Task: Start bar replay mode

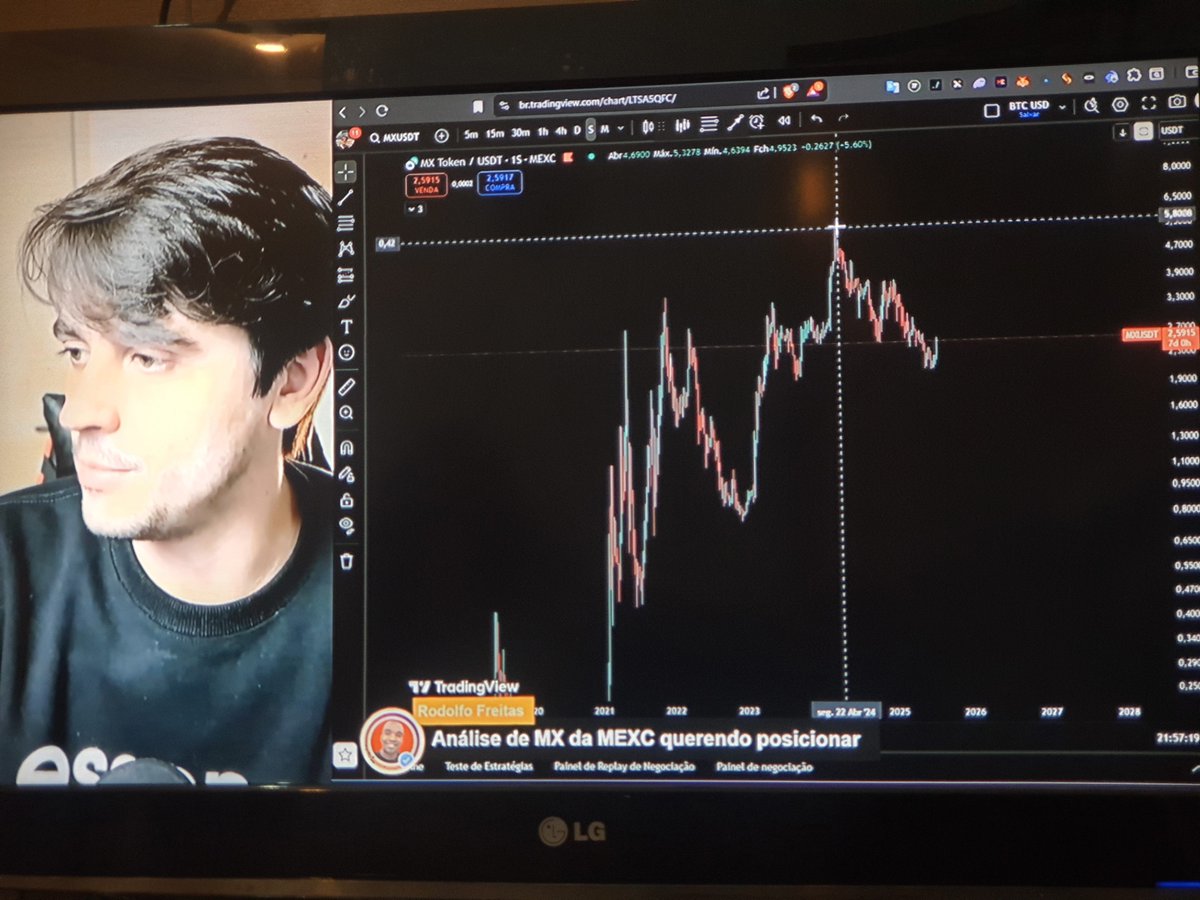Action: (785, 121)
